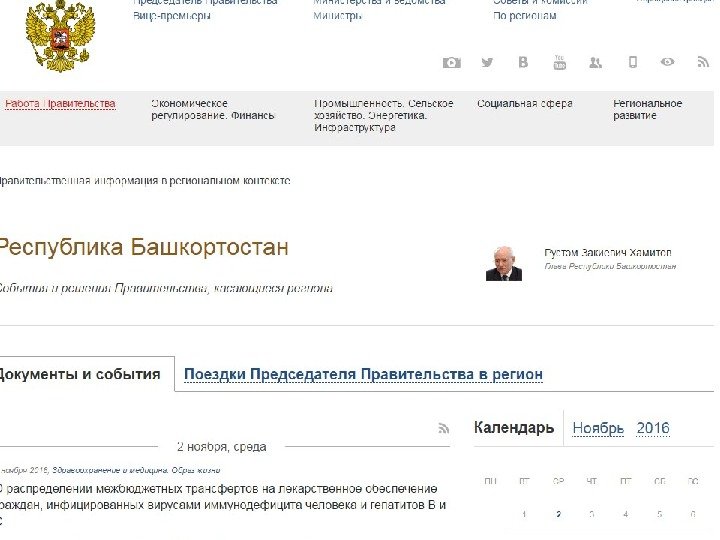
Task: Click the mobile phone version icon
Action: click(633, 62)
